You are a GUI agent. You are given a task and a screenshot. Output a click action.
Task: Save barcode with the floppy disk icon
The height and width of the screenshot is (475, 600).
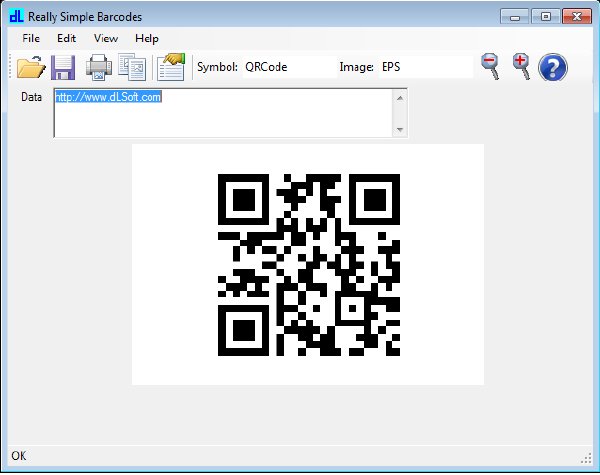tap(63, 67)
